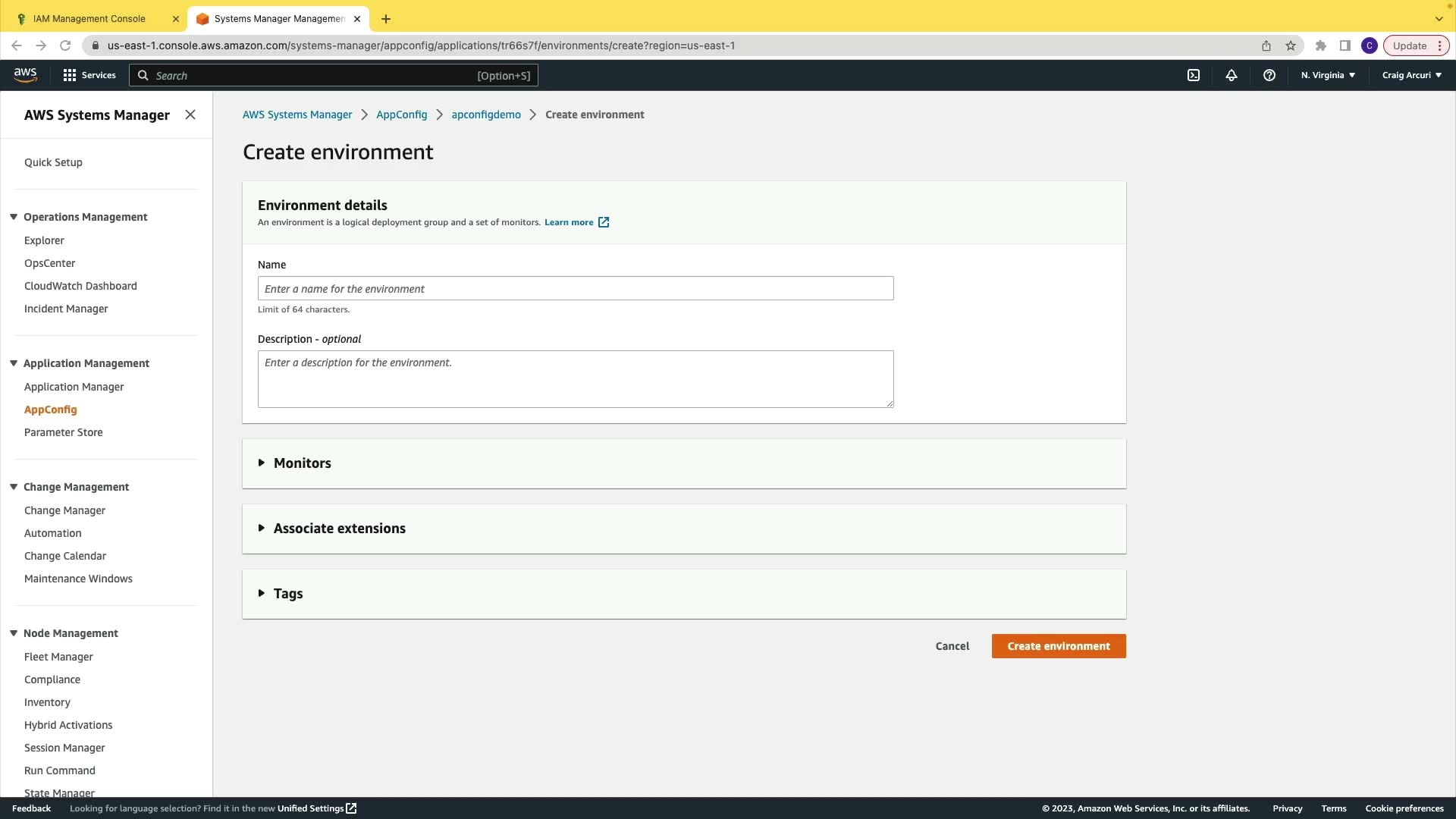Click the AWS logo home icon

point(25,74)
